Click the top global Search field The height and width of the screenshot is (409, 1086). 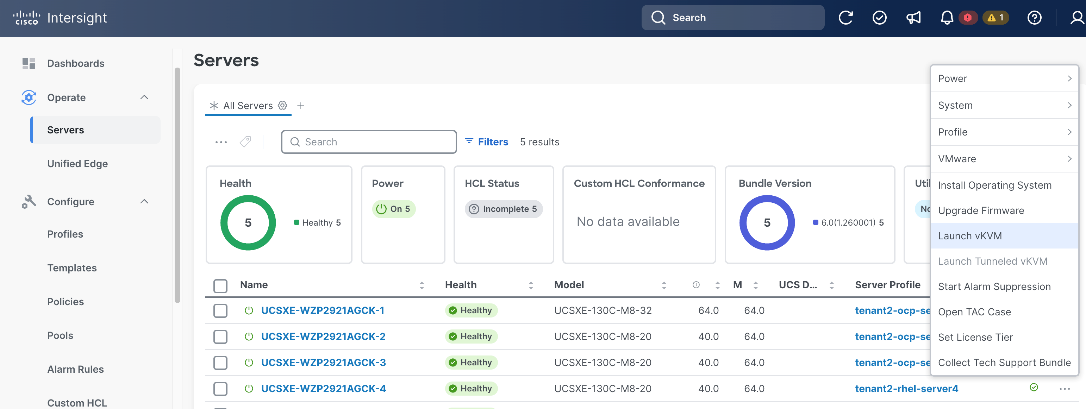(733, 18)
